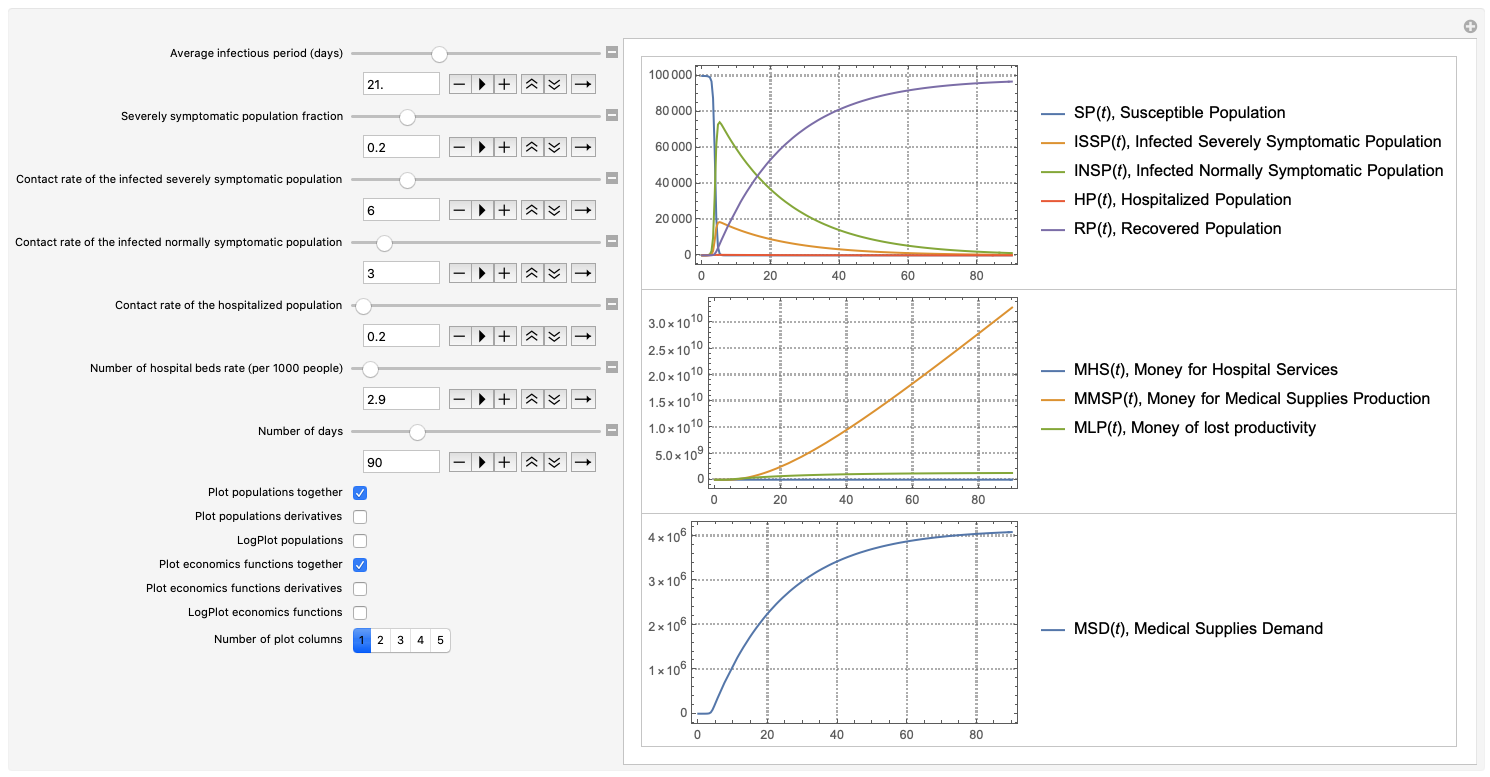Uncheck Plot populations together
Image resolution: width=1490 pixels, height=777 pixels.
pyautogui.click(x=360, y=493)
